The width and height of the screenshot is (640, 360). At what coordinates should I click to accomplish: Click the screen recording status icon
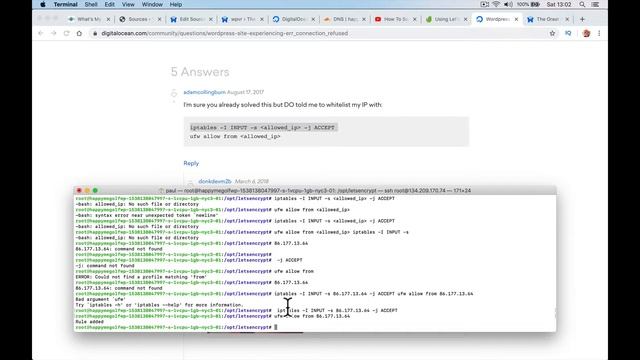click(484, 4)
